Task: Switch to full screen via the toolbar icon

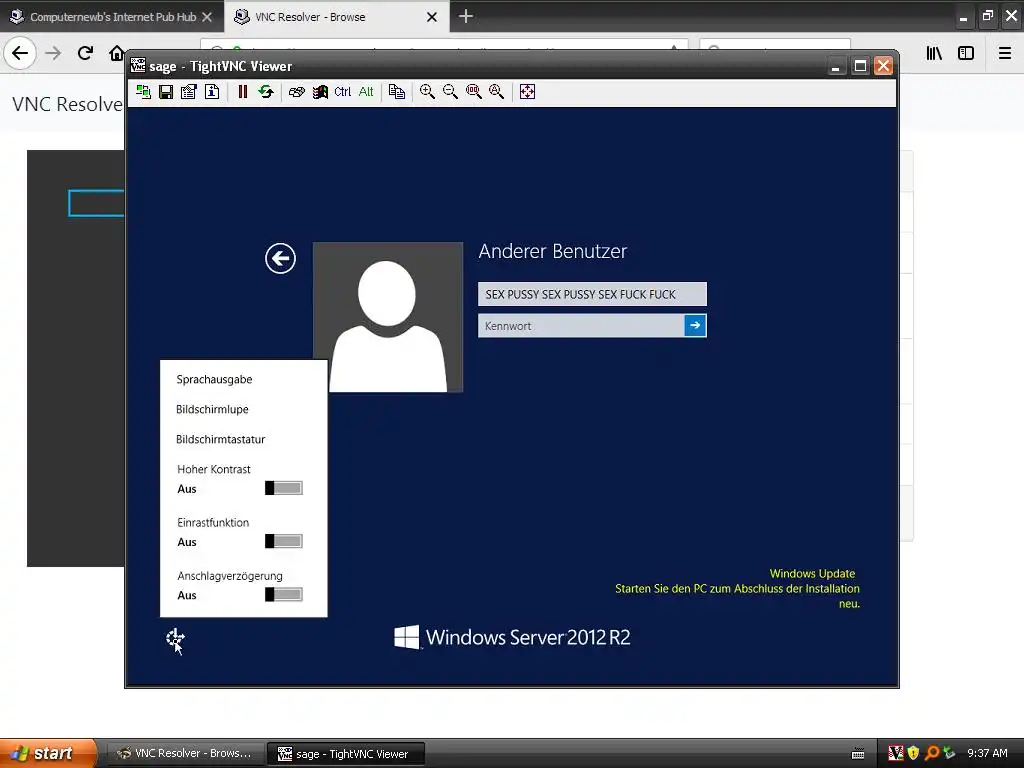Action: (x=527, y=92)
